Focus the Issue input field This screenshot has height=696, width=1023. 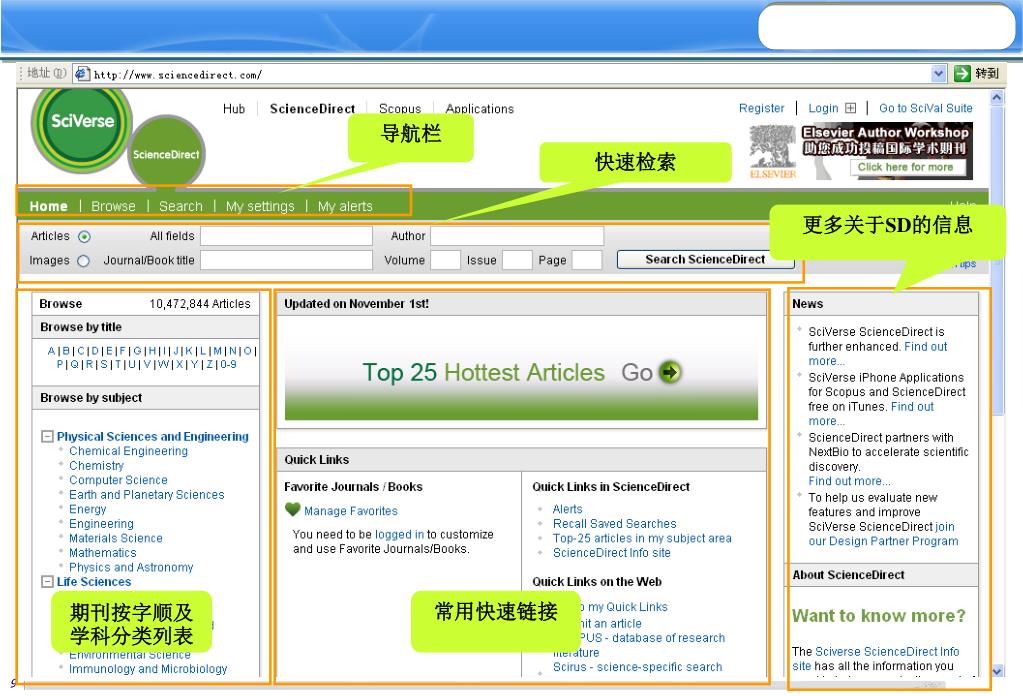[x=517, y=260]
